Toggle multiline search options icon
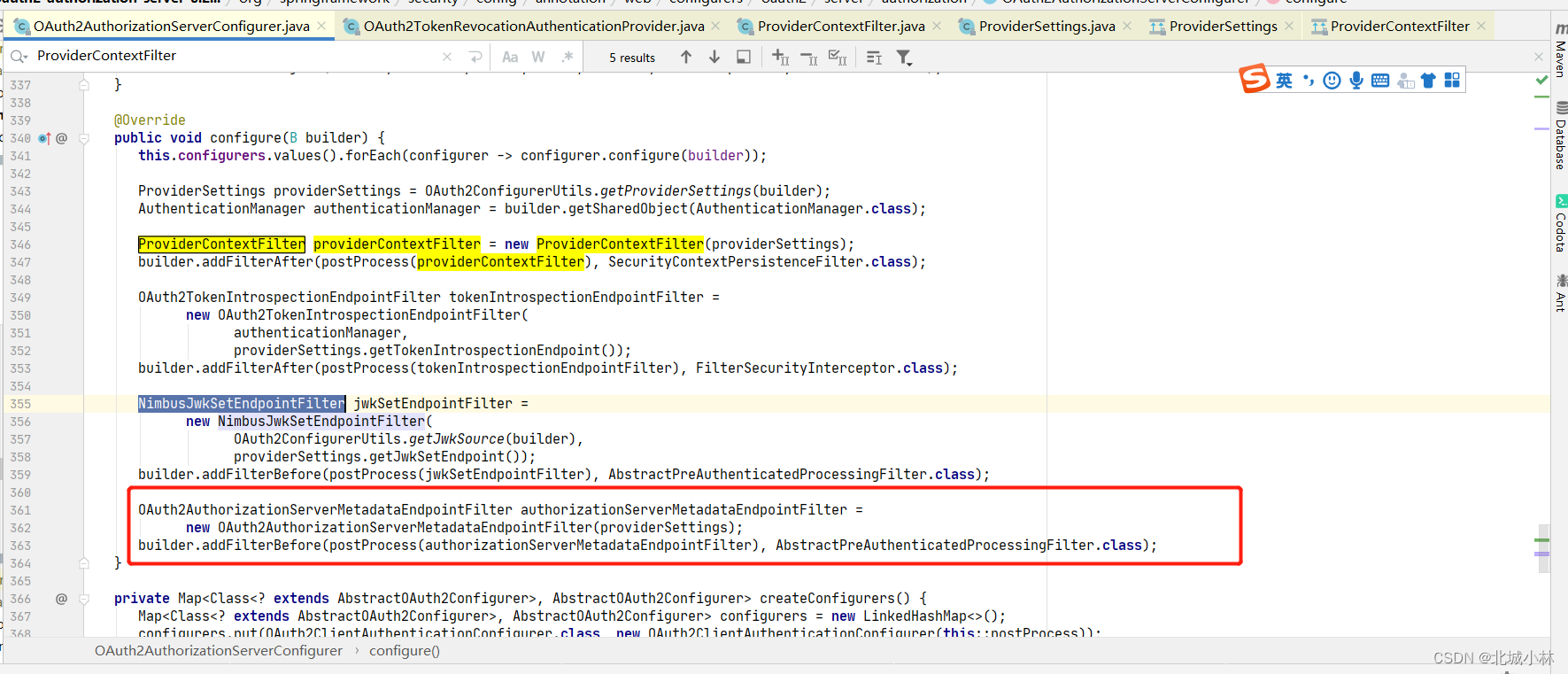The height and width of the screenshot is (674, 1568). (x=874, y=58)
